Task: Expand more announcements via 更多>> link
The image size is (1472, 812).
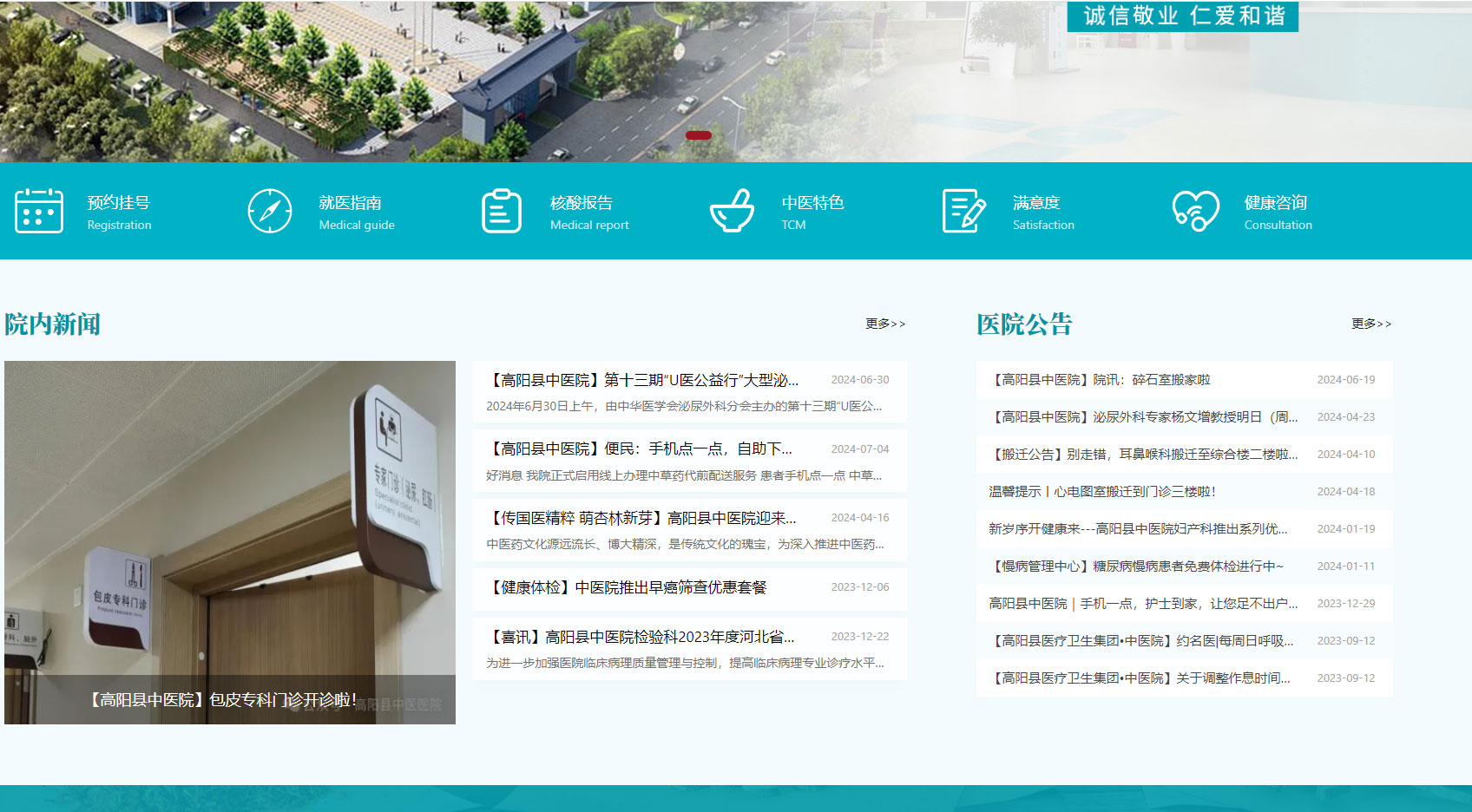Action: [1371, 324]
